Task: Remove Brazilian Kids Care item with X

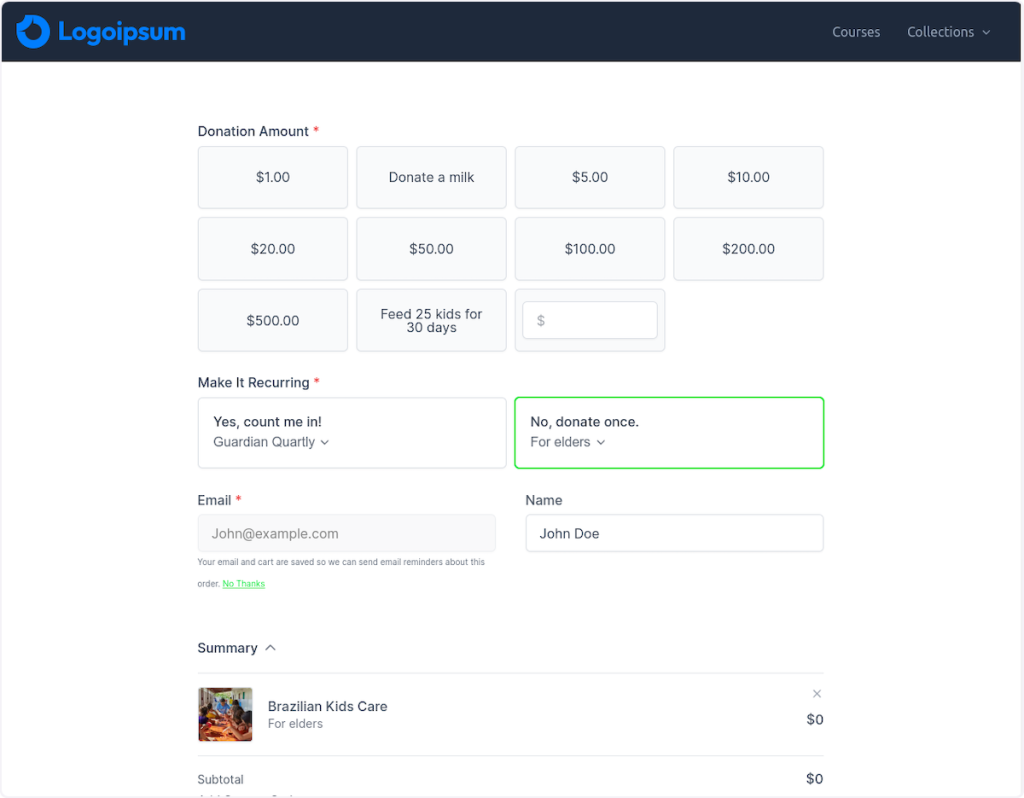Action: click(x=816, y=694)
